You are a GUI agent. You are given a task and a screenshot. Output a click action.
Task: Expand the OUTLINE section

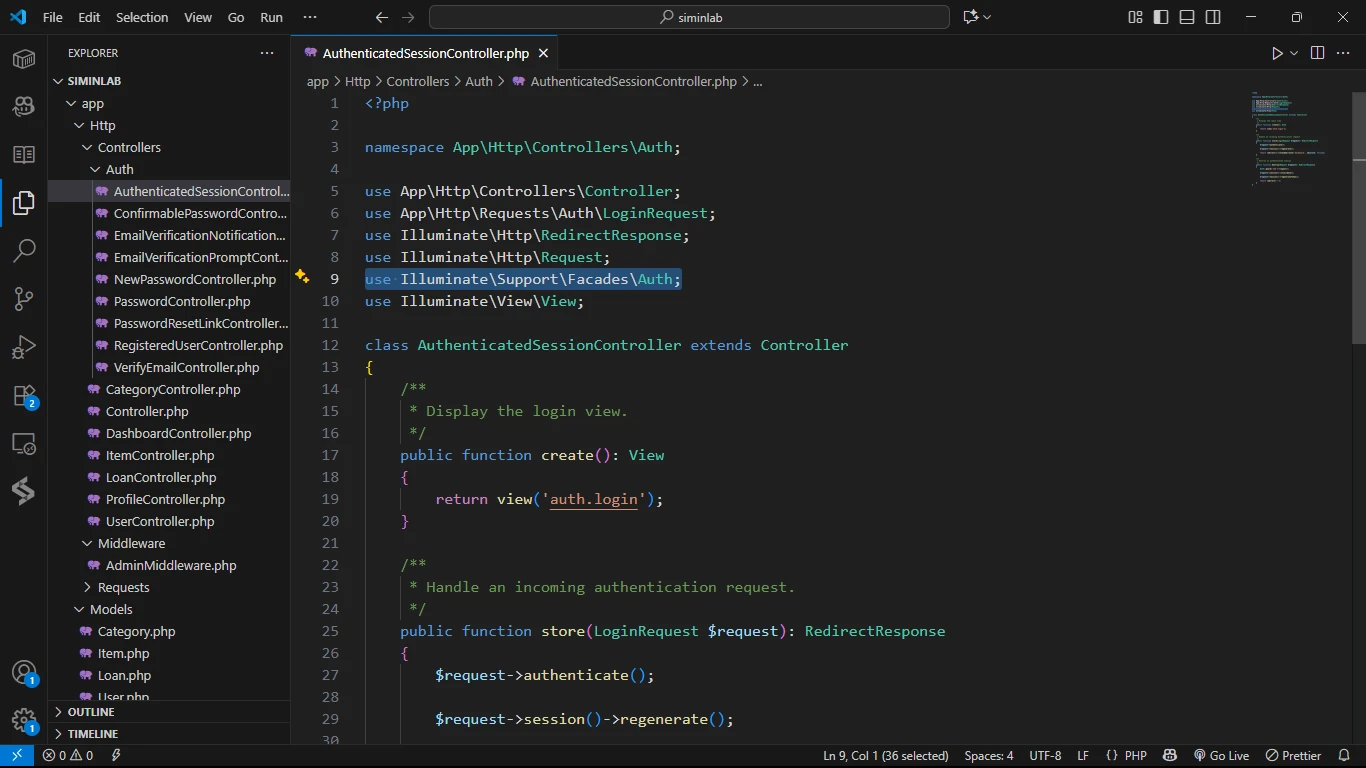[91, 712]
